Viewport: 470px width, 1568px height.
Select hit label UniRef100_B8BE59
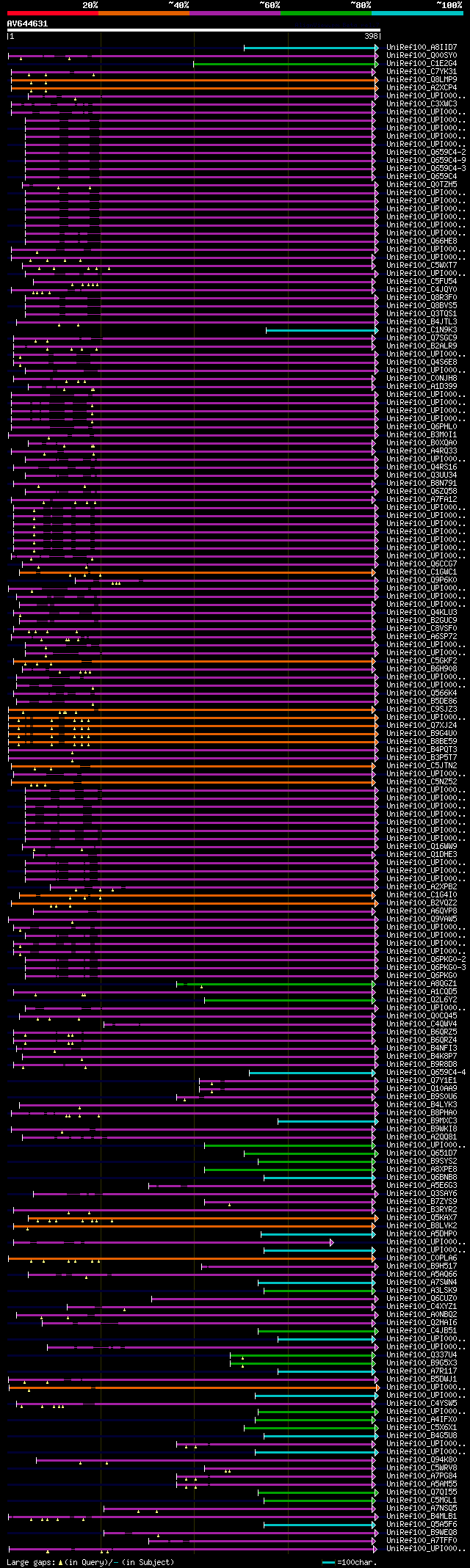click(x=422, y=741)
